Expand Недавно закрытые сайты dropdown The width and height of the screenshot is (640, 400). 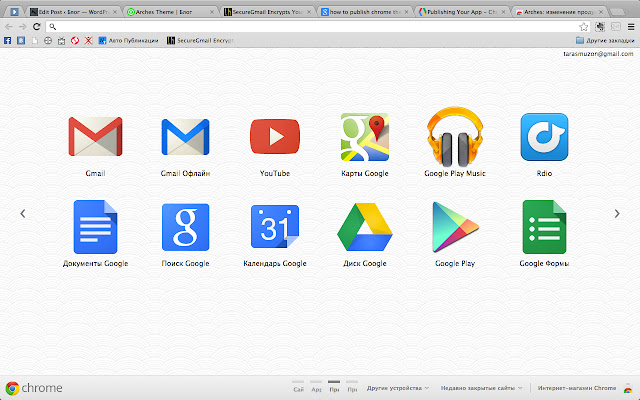tap(481, 388)
